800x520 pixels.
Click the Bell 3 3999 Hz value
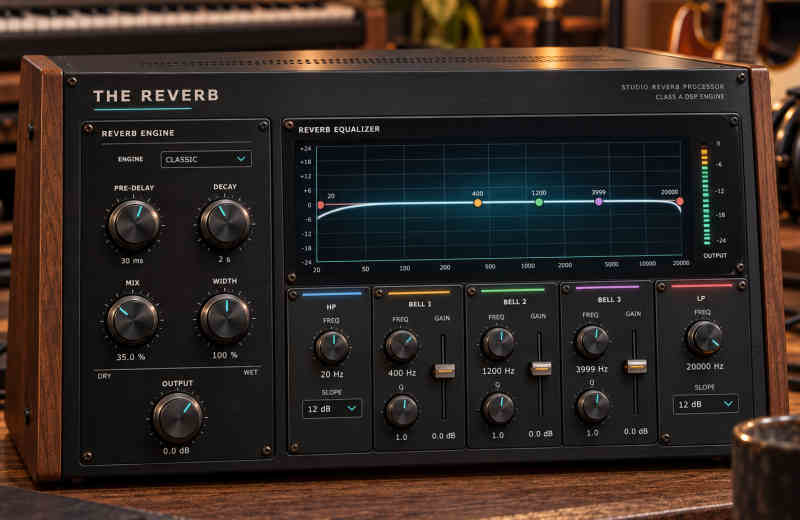tap(592, 369)
